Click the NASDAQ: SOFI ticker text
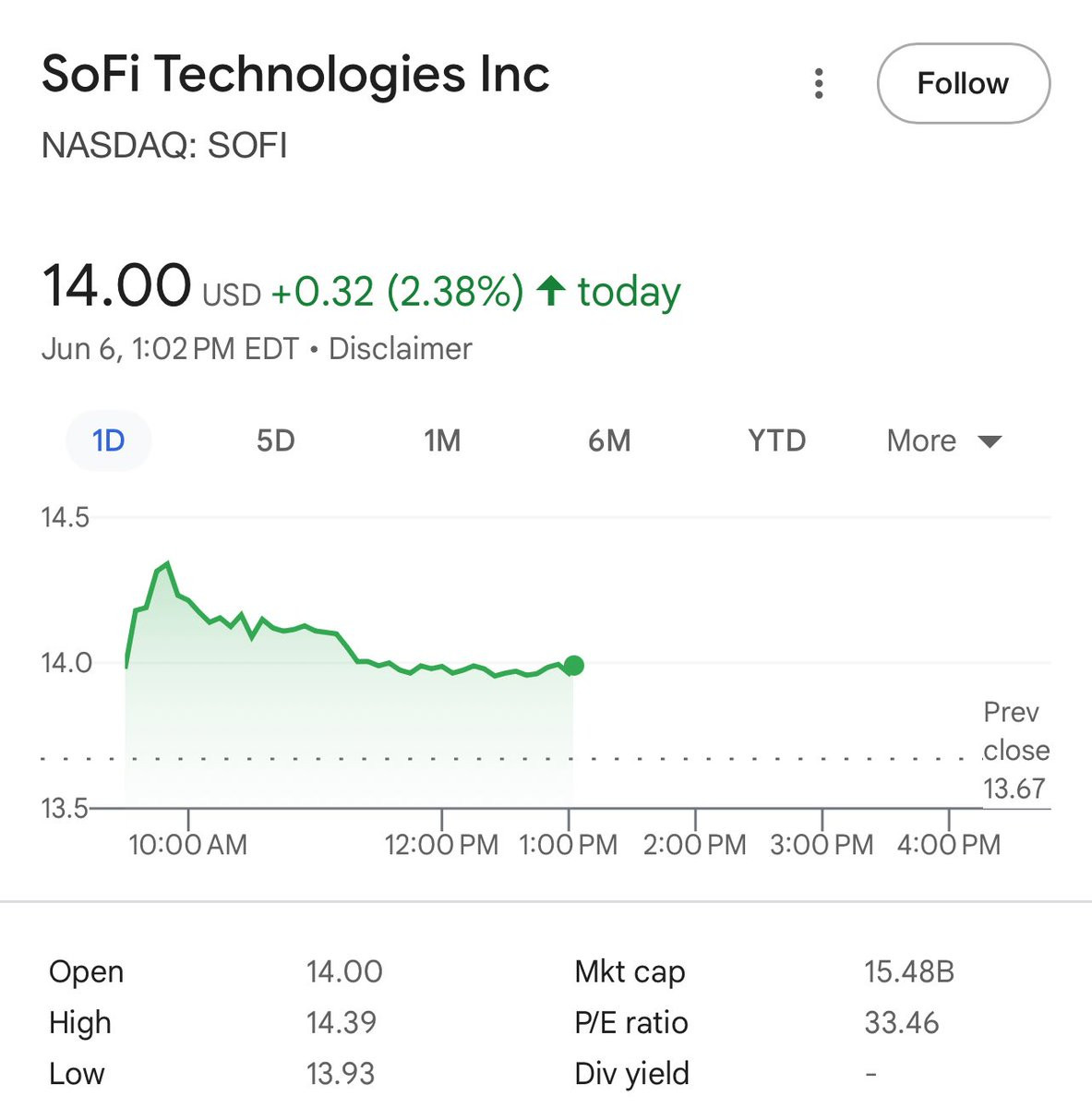The image size is (1092, 1108). click(x=164, y=146)
